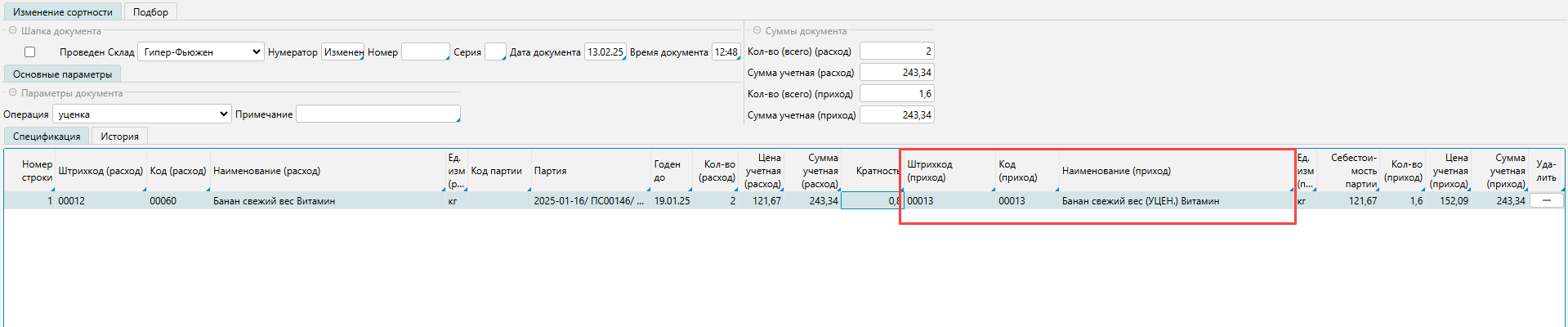This screenshot has height=327, width=1568.
Task: Select the Спецификация tab
Action: coord(47,137)
